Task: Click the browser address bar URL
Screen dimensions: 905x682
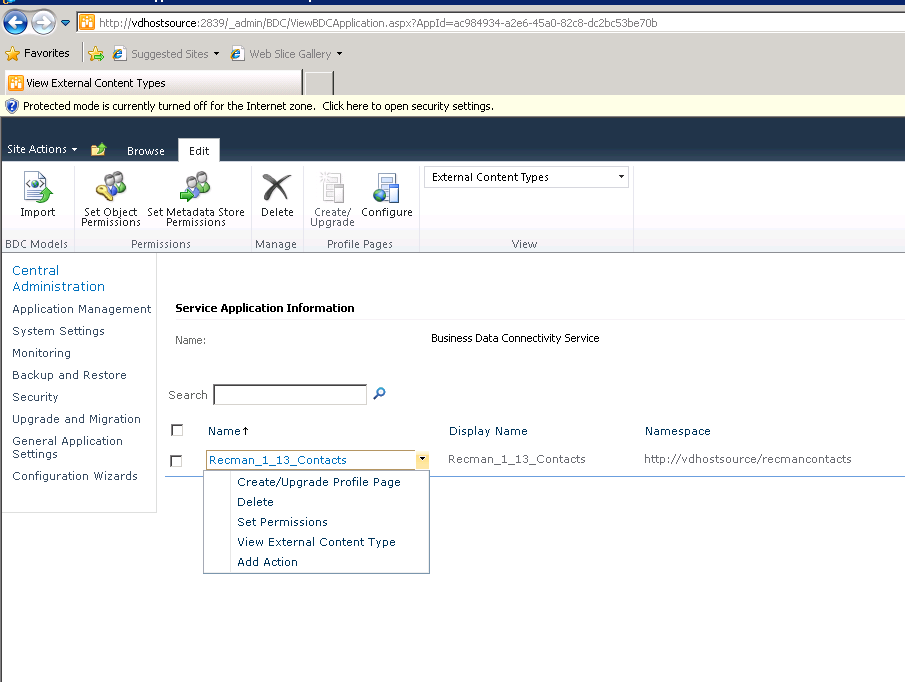Action: click(378, 23)
